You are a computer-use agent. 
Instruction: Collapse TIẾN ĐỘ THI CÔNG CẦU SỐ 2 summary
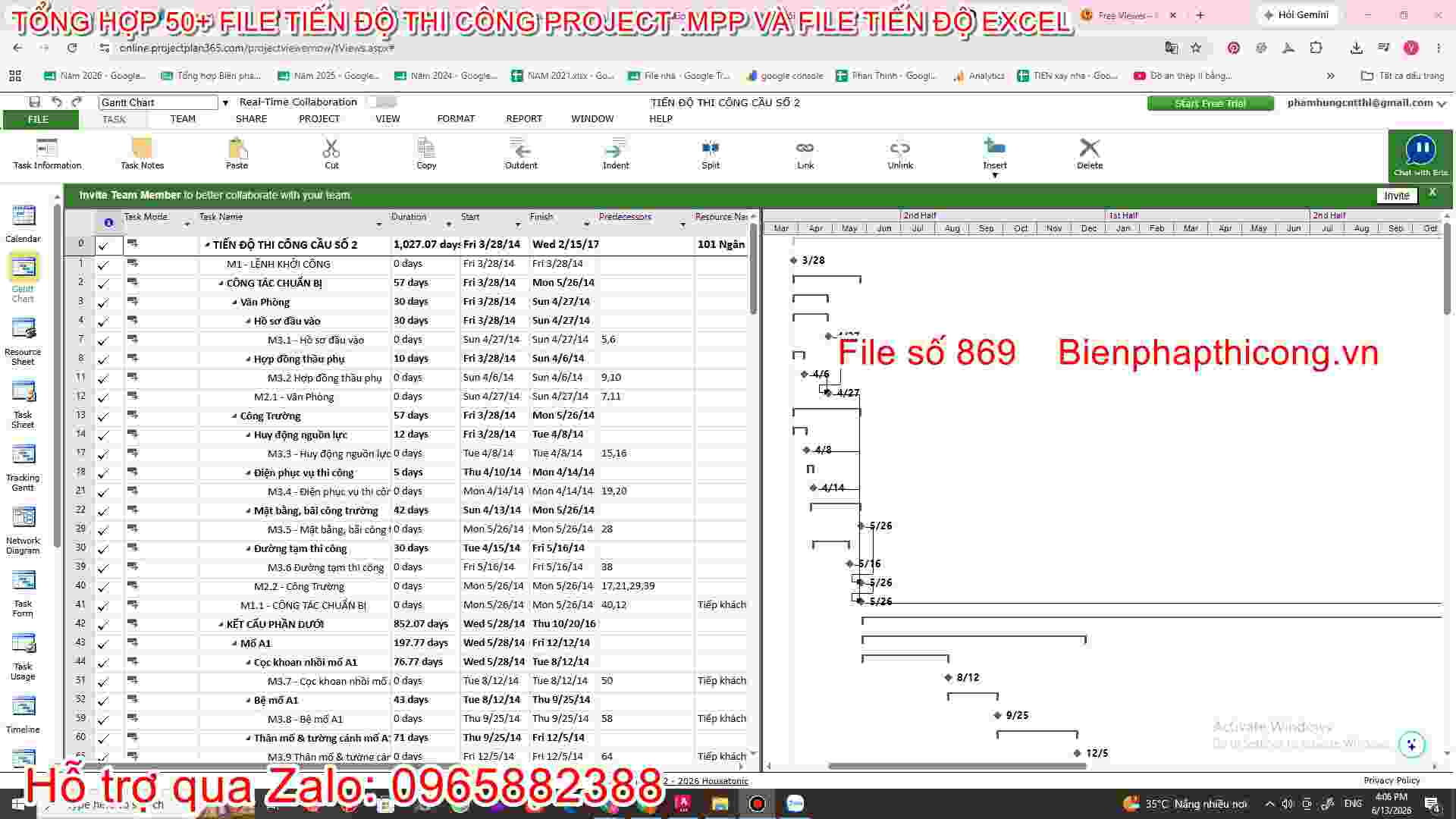pos(207,245)
